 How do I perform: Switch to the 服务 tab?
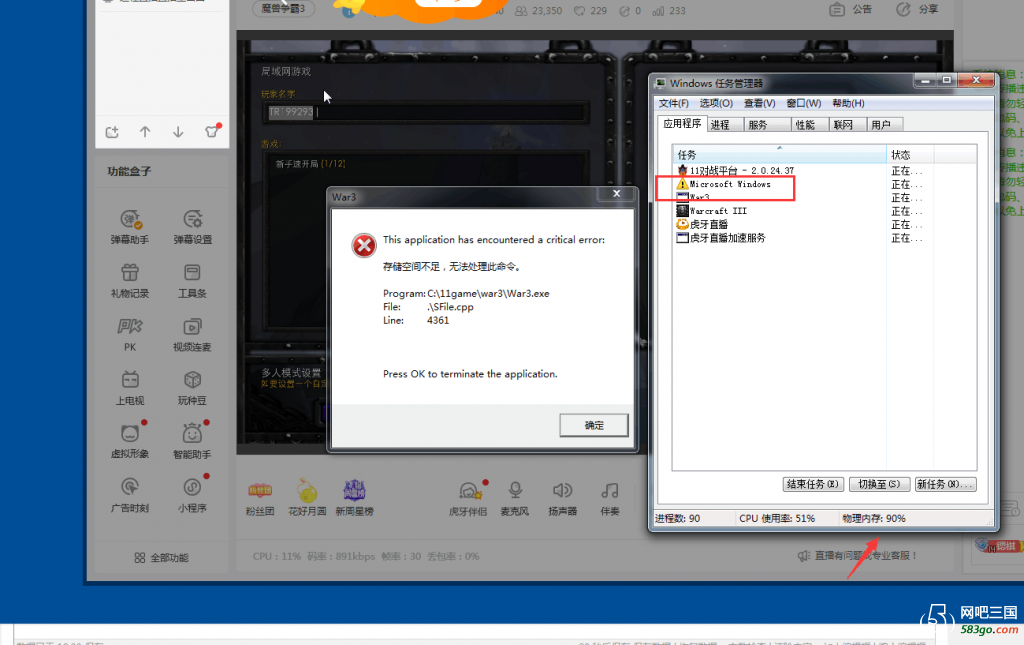click(x=767, y=125)
